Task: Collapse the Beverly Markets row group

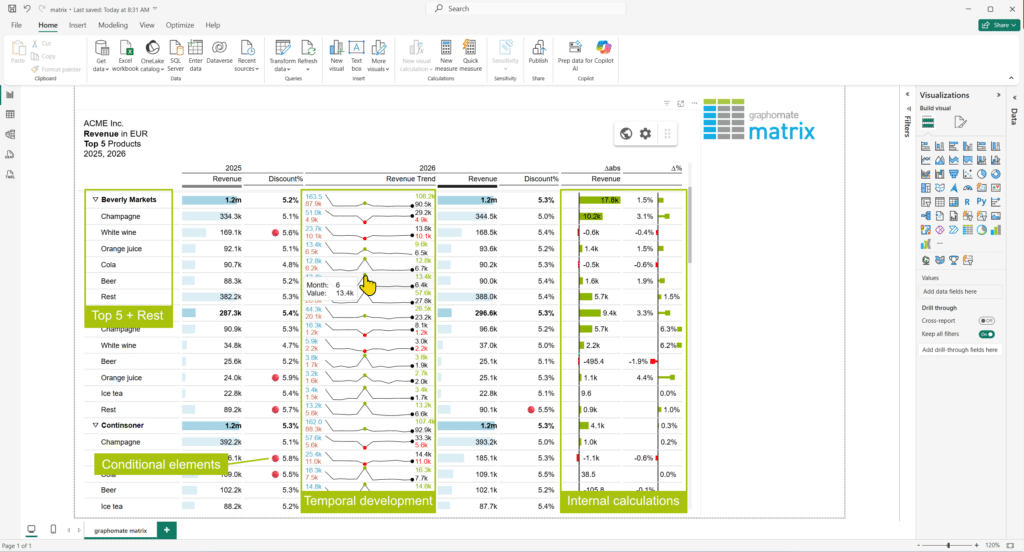Action: point(95,200)
